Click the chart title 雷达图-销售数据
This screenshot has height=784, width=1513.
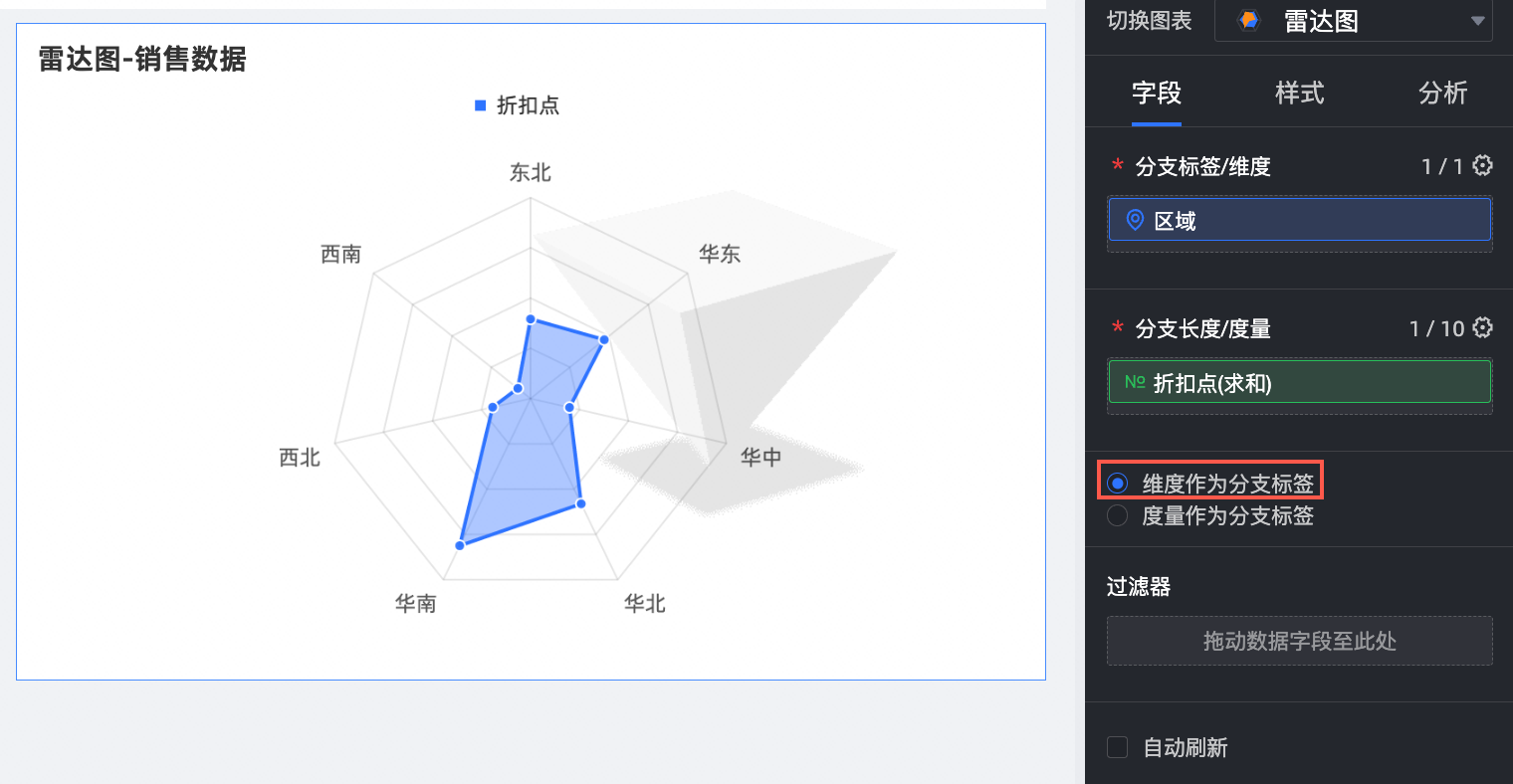click(142, 60)
